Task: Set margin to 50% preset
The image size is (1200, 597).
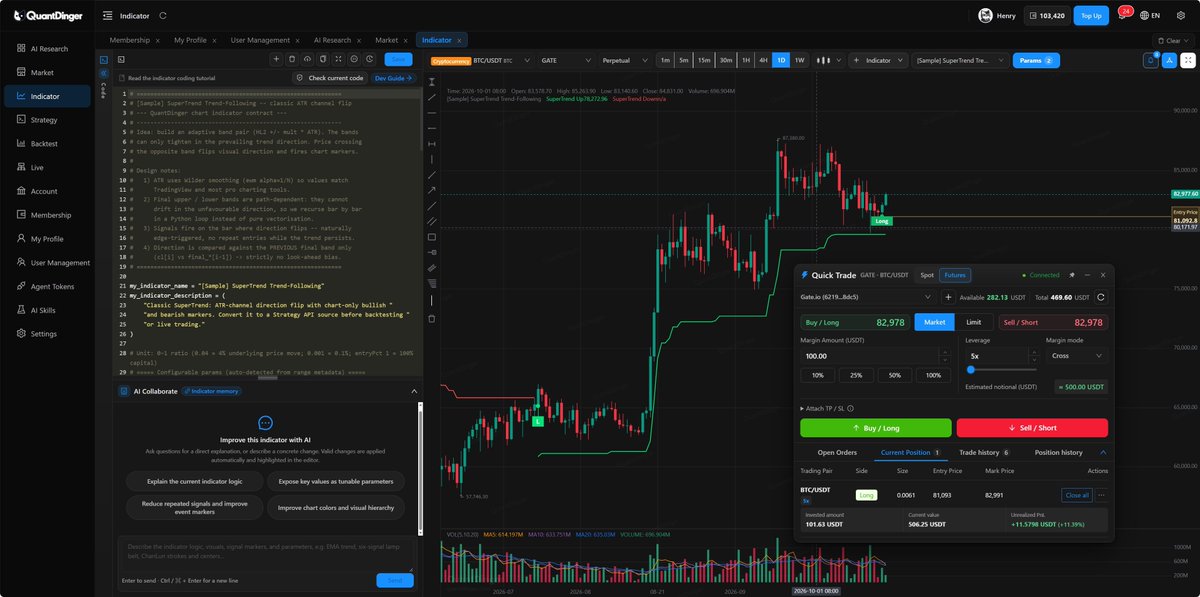Action: [895, 375]
